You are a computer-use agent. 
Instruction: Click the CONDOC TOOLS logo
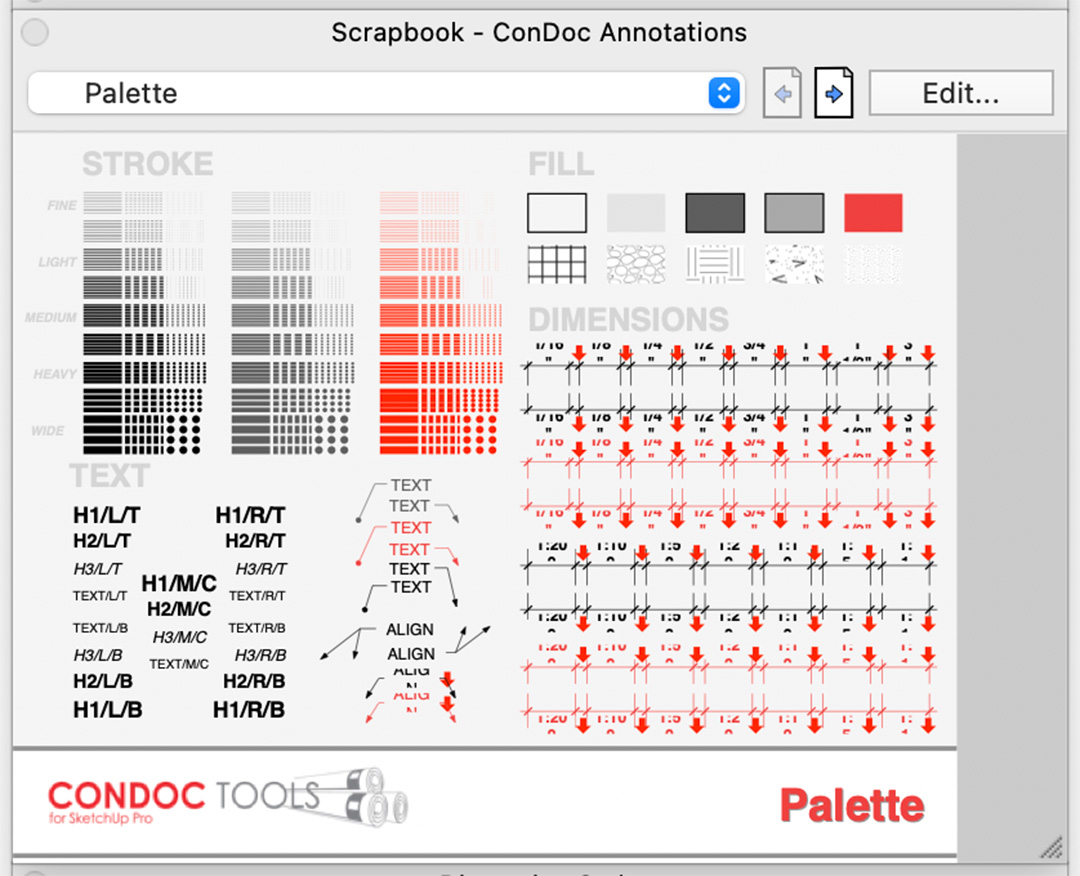(227, 799)
